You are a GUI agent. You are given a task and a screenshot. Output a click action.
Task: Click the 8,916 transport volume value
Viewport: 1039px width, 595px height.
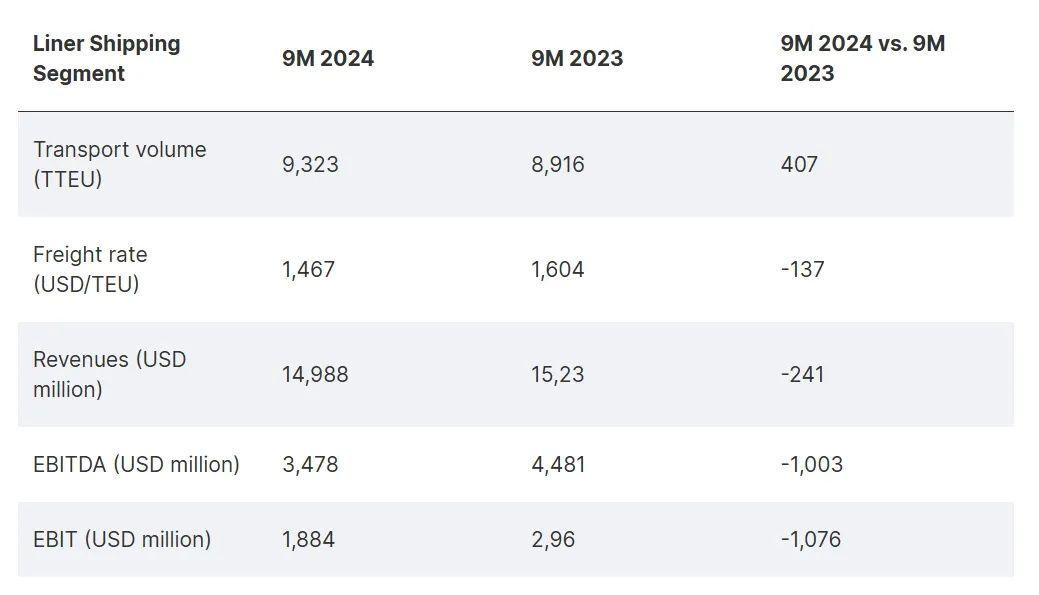(x=558, y=164)
